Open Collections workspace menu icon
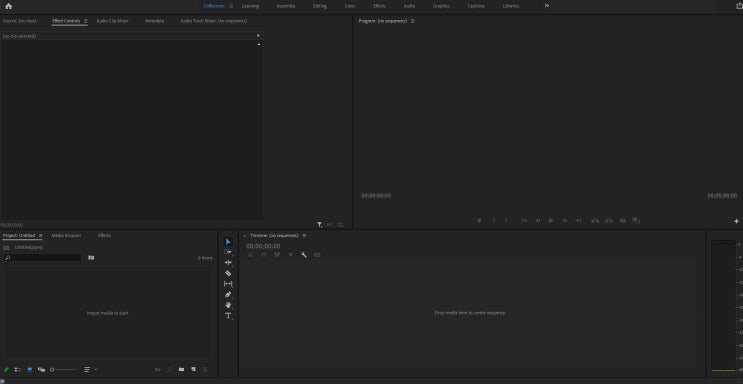Viewport: 743px width, 384px height. tap(231, 6)
